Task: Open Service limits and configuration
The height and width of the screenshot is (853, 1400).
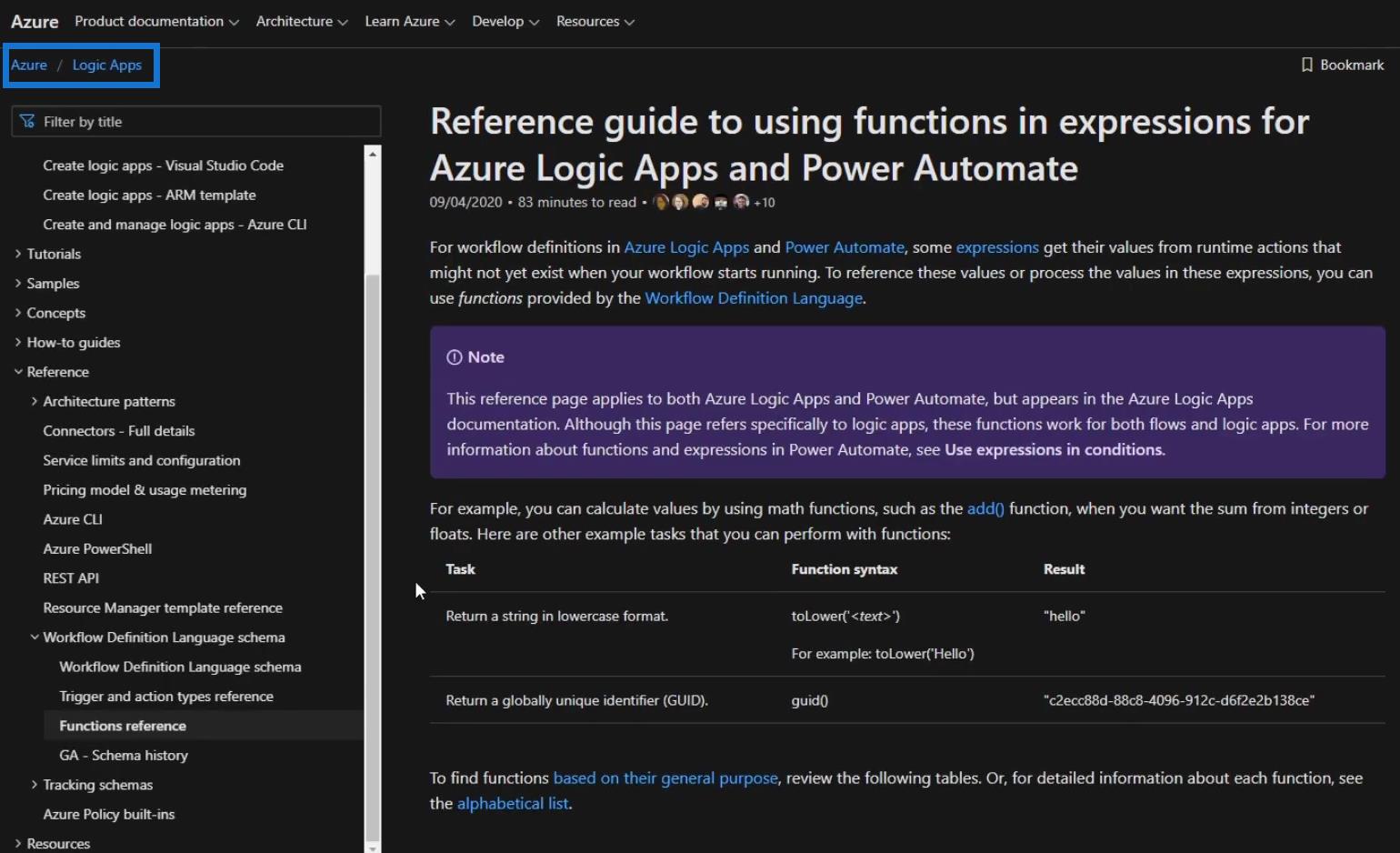Action: tap(142, 460)
